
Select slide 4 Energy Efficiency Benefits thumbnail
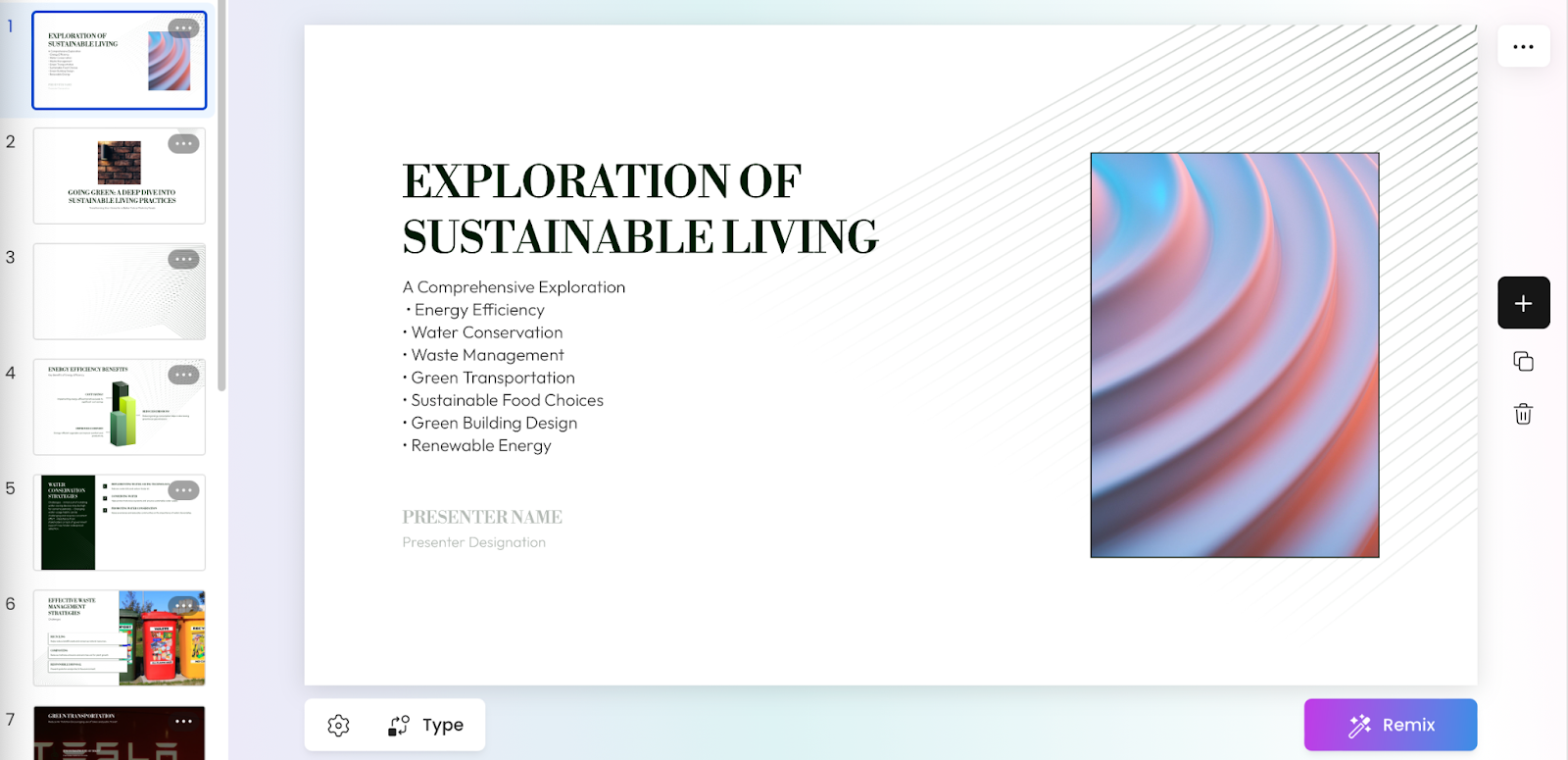pyautogui.click(x=119, y=407)
